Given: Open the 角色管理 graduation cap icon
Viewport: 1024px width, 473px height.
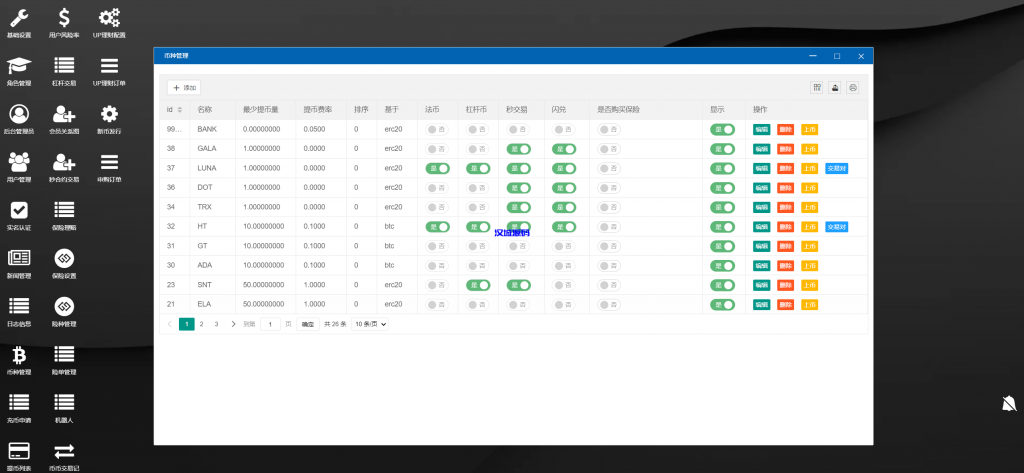Looking at the screenshot, I should point(19,66).
